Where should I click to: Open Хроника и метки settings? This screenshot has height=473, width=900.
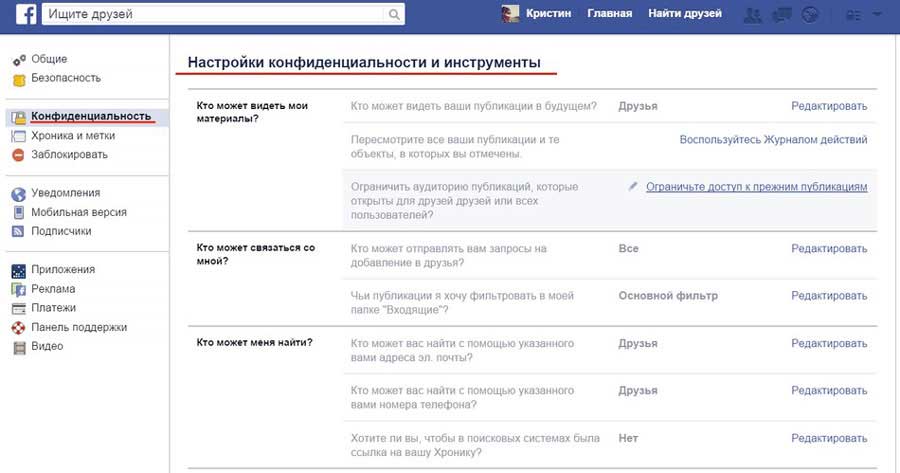[73, 136]
